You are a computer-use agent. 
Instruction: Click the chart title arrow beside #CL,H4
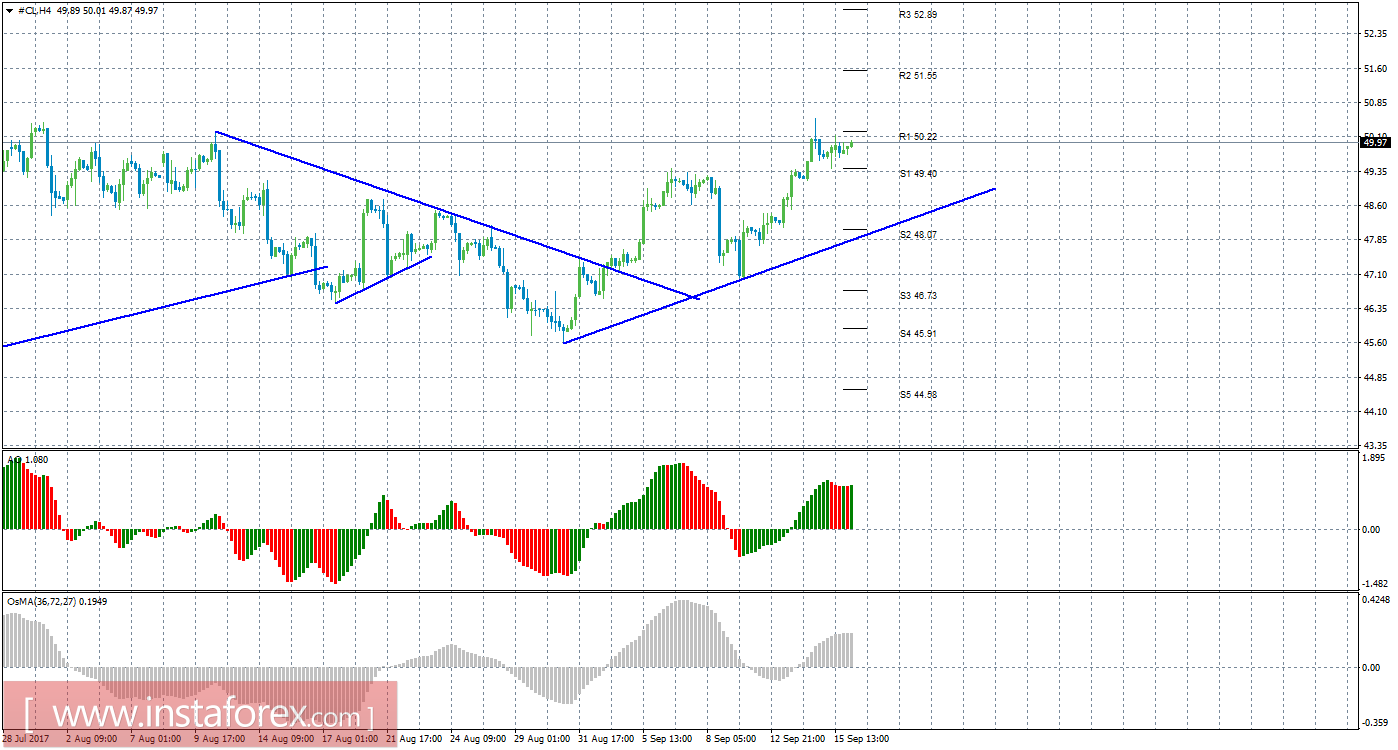click(x=9, y=10)
